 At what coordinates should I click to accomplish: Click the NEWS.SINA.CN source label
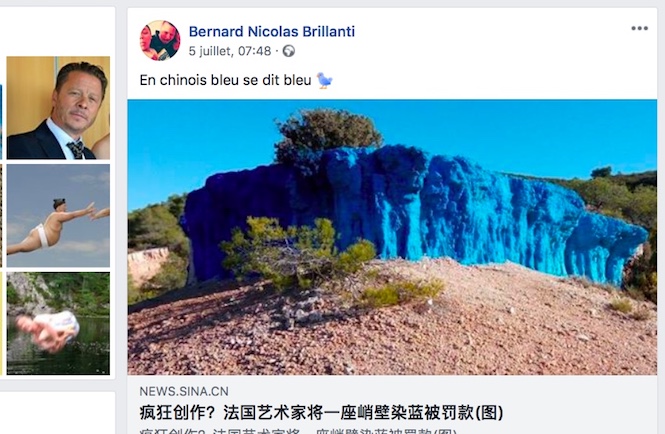(184, 391)
